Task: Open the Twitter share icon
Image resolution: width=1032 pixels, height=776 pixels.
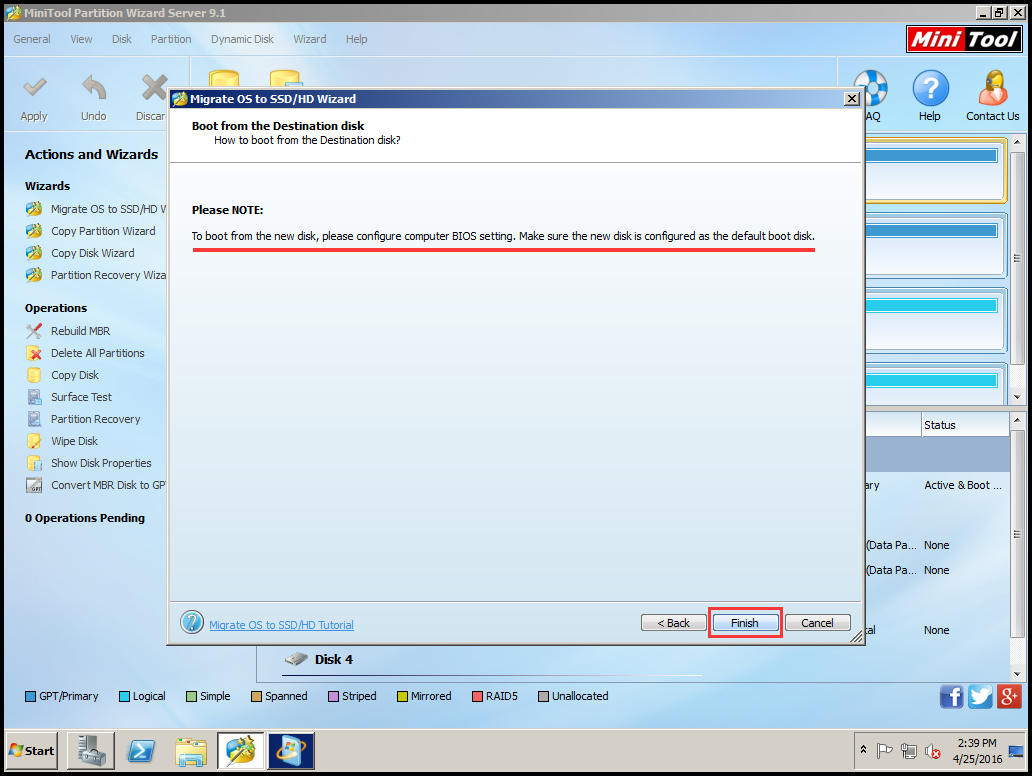Action: pyautogui.click(x=980, y=696)
